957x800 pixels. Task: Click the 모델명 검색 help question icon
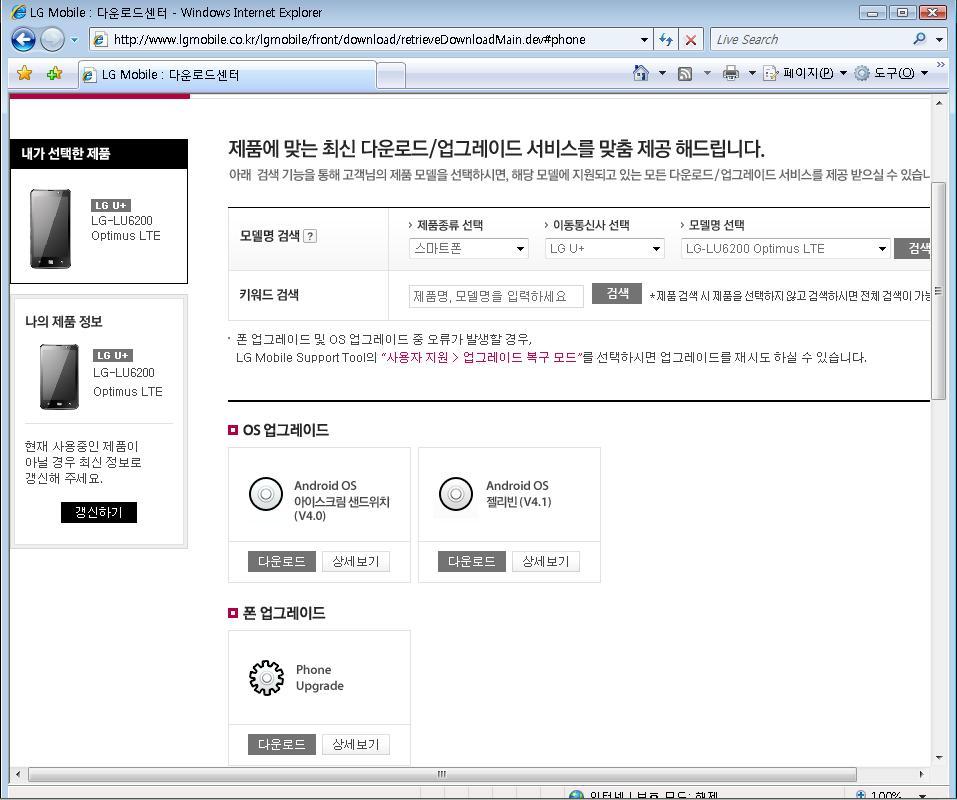point(310,236)
